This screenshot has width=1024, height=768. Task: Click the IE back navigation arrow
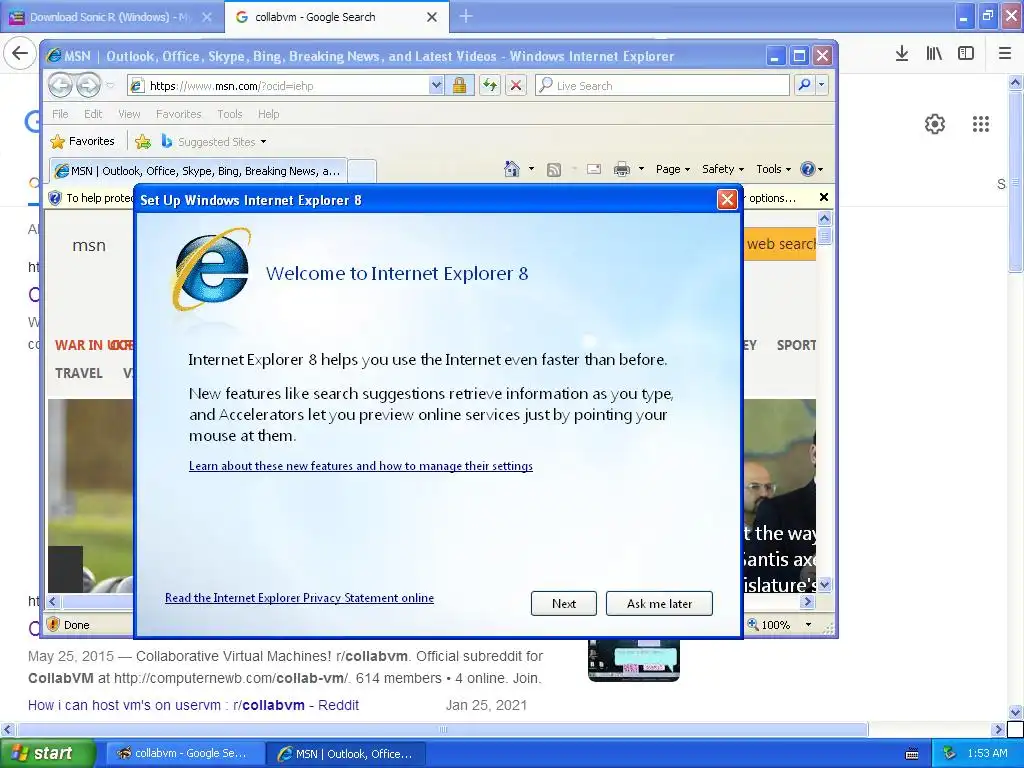click(60, 85)
